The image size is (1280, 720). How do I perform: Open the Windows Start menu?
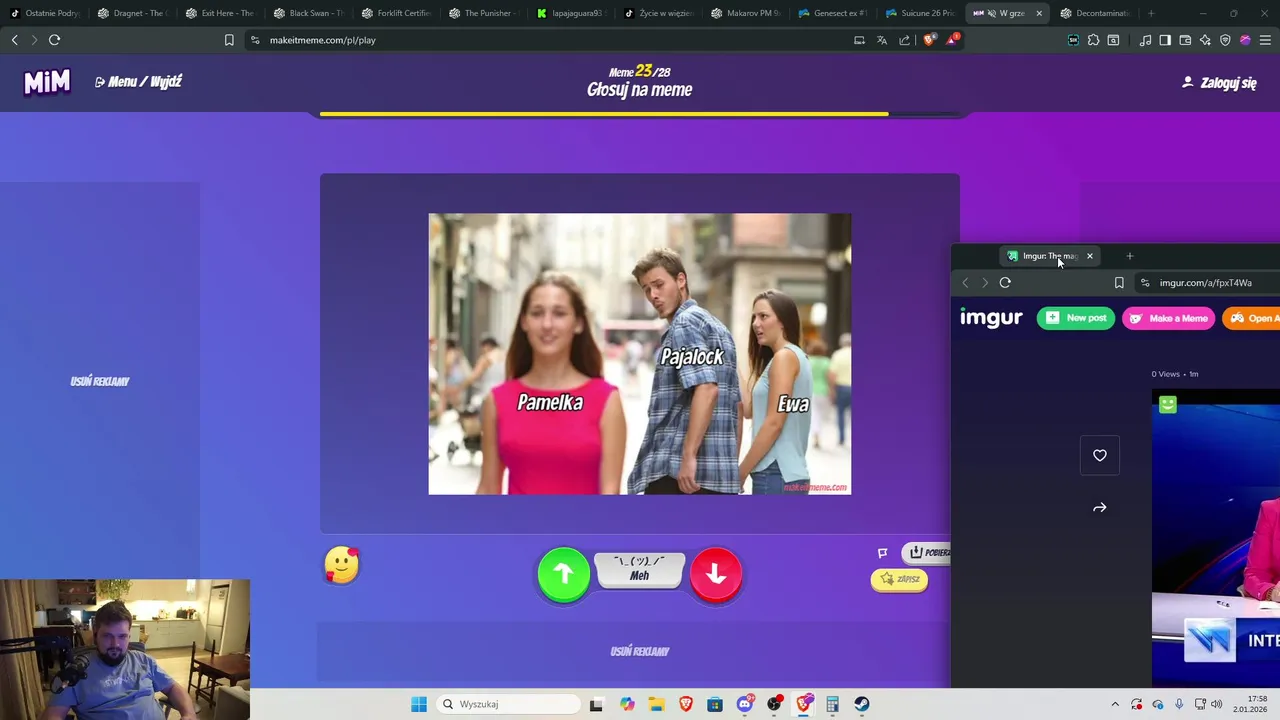pyautogui.click(x=419, y=704)
